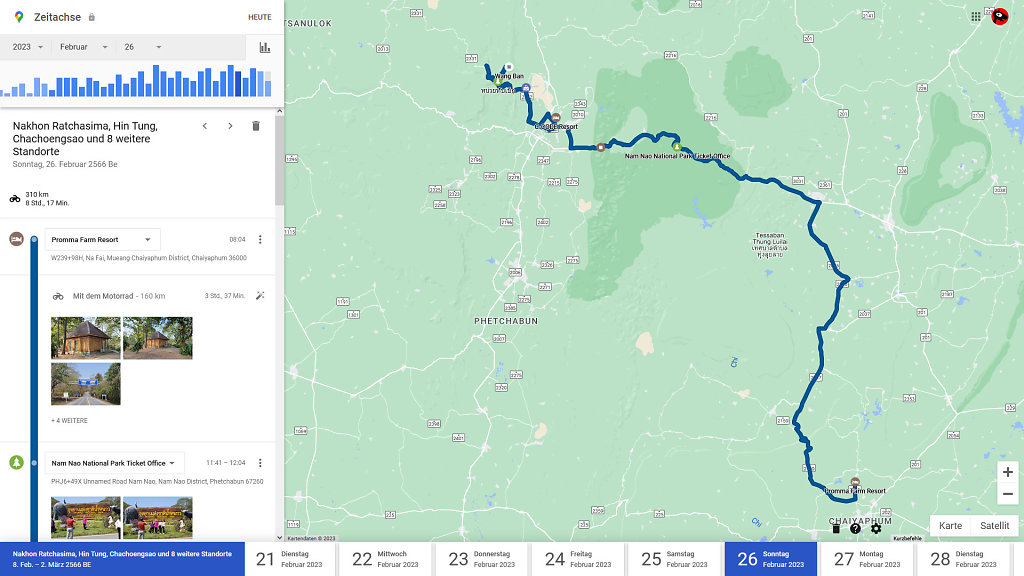Zoom in on the map
The image size is (1024, 576).
[1007, 472]
